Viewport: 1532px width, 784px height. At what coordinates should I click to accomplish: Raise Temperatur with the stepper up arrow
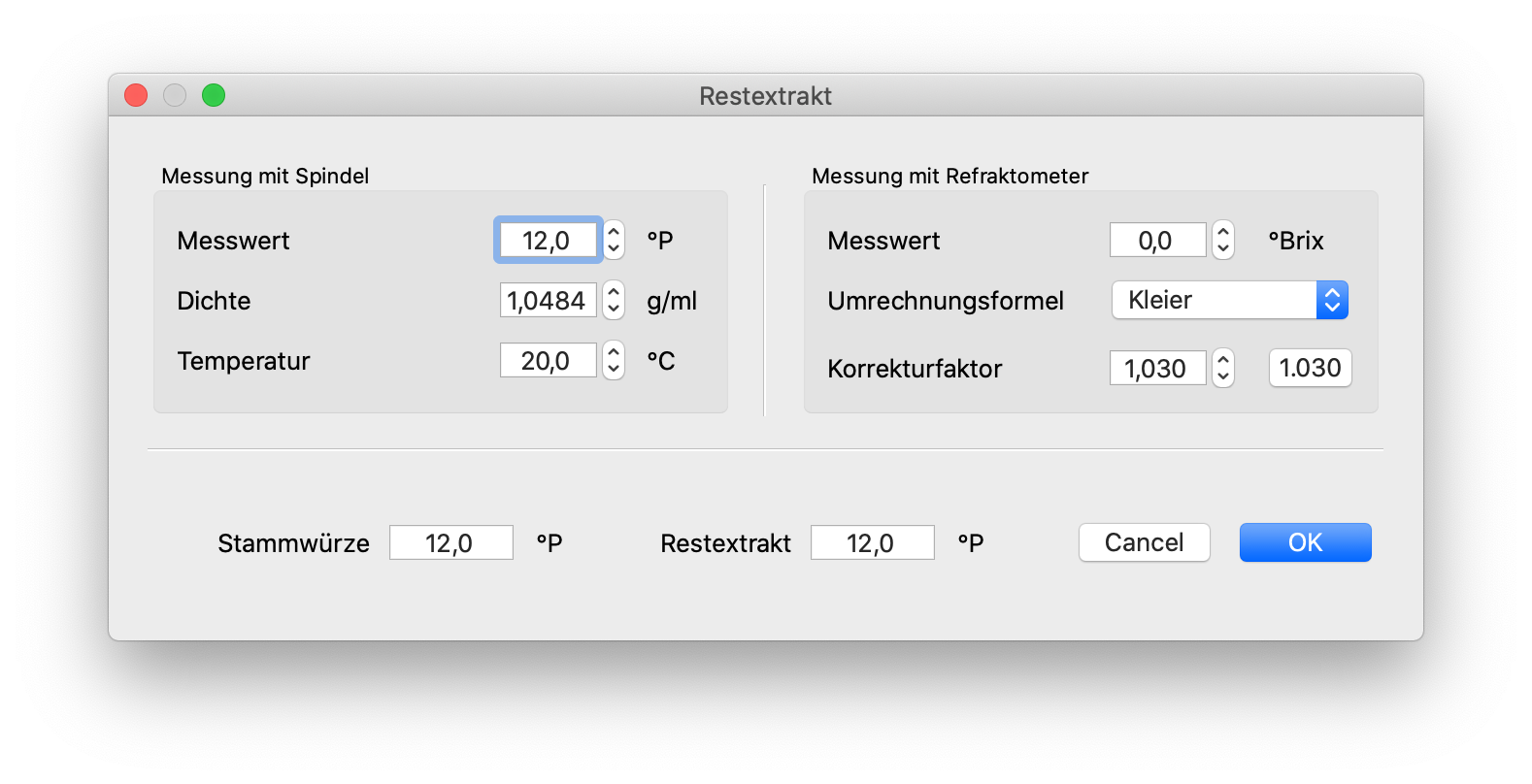[x=614, y=352]
